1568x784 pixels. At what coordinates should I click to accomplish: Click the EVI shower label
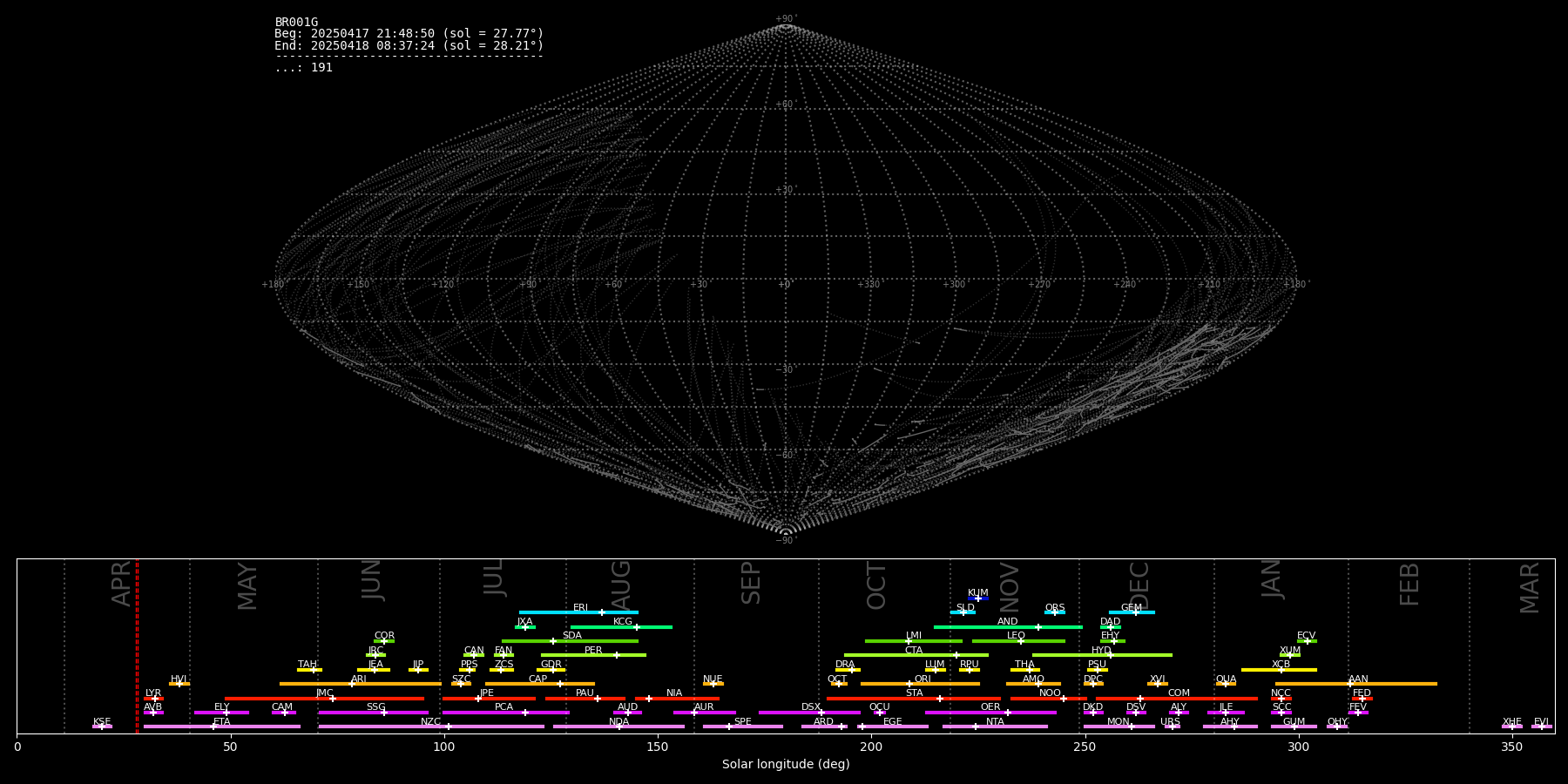point(1541,722)
